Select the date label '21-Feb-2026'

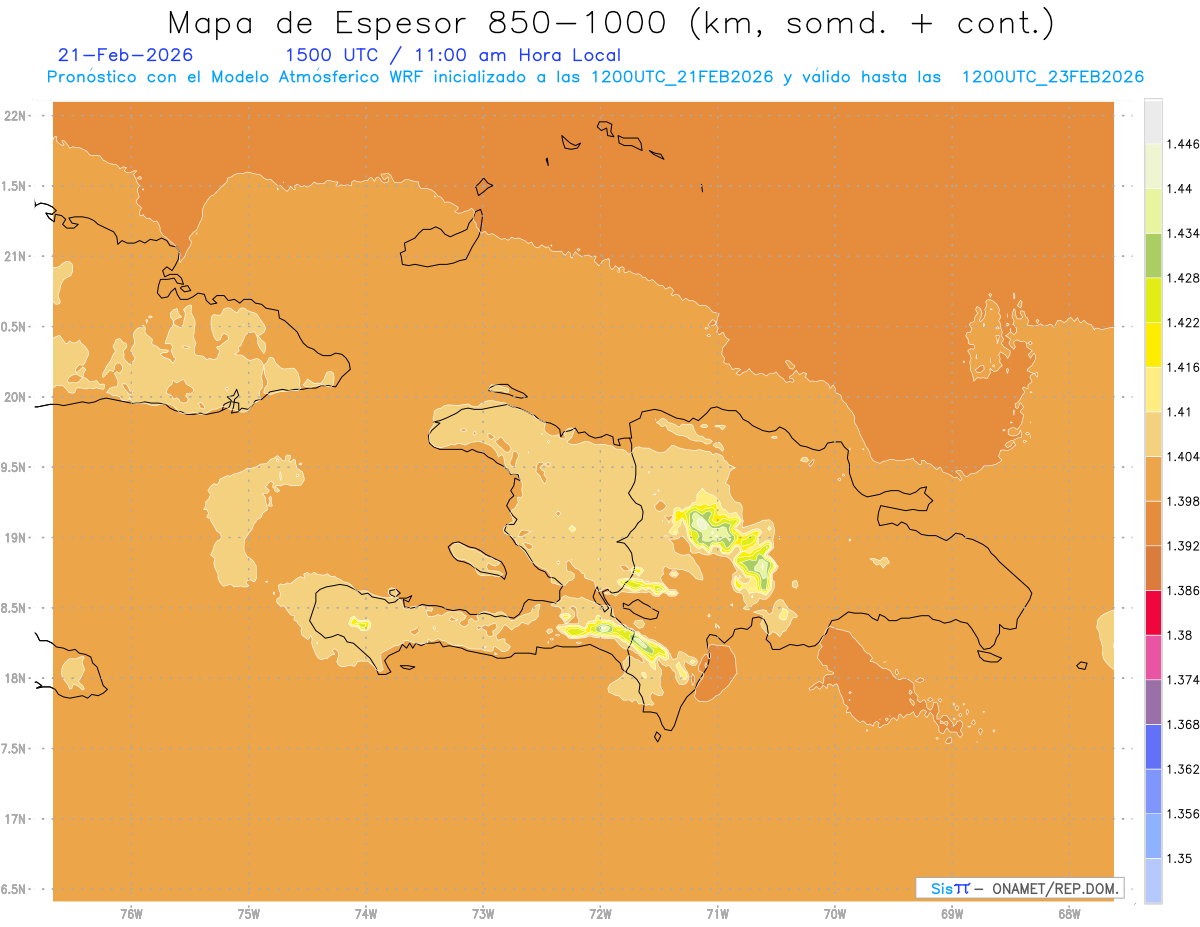coord(126,55)
